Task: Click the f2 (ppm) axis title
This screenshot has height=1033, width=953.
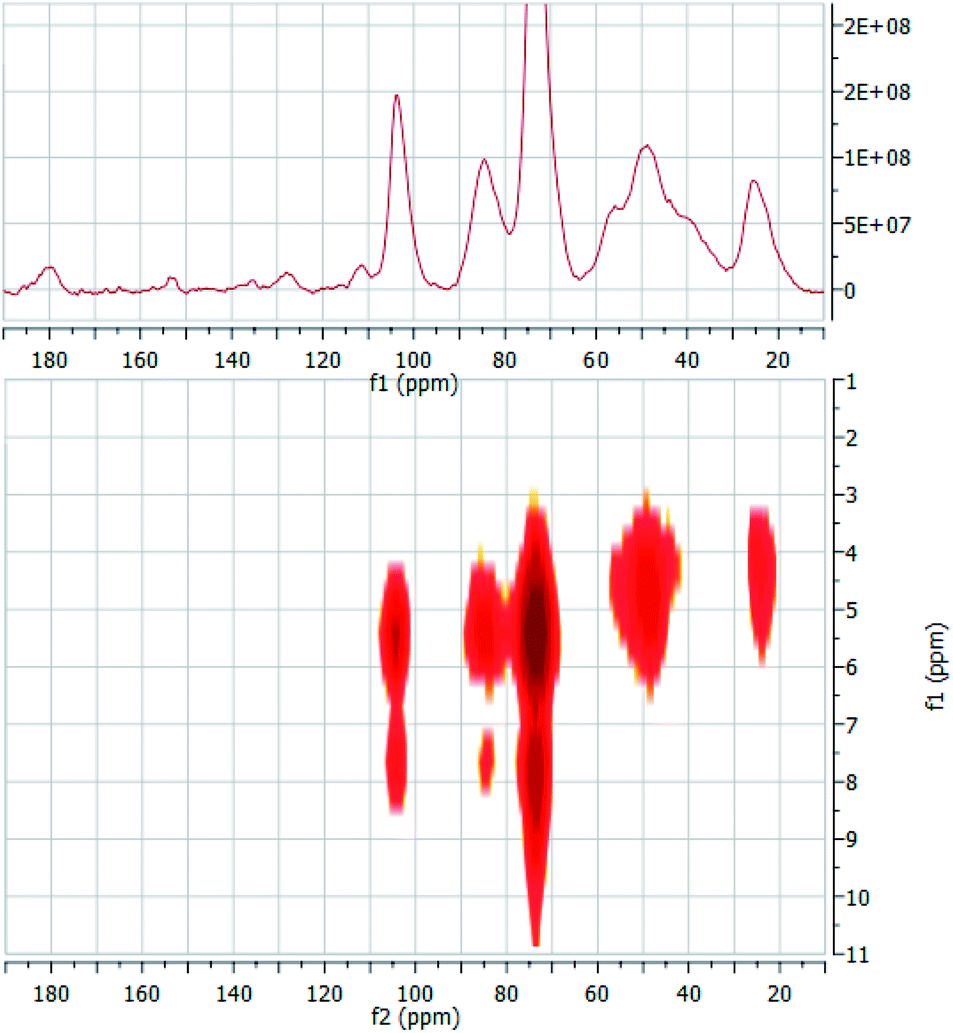Action: [x=416, y=1018]
